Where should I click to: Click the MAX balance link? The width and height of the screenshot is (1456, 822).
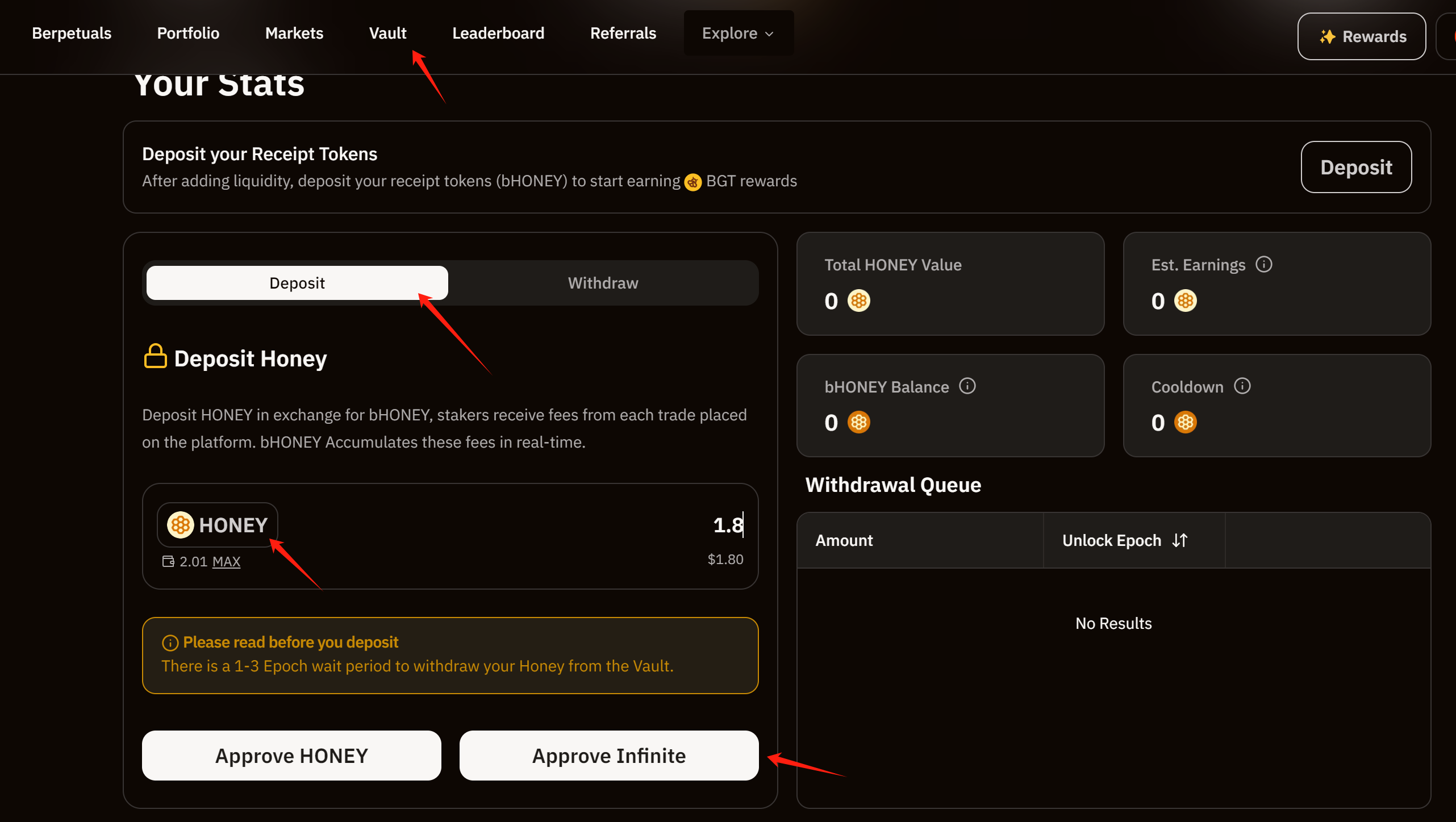pyautogui.click(x=226, y=562)
